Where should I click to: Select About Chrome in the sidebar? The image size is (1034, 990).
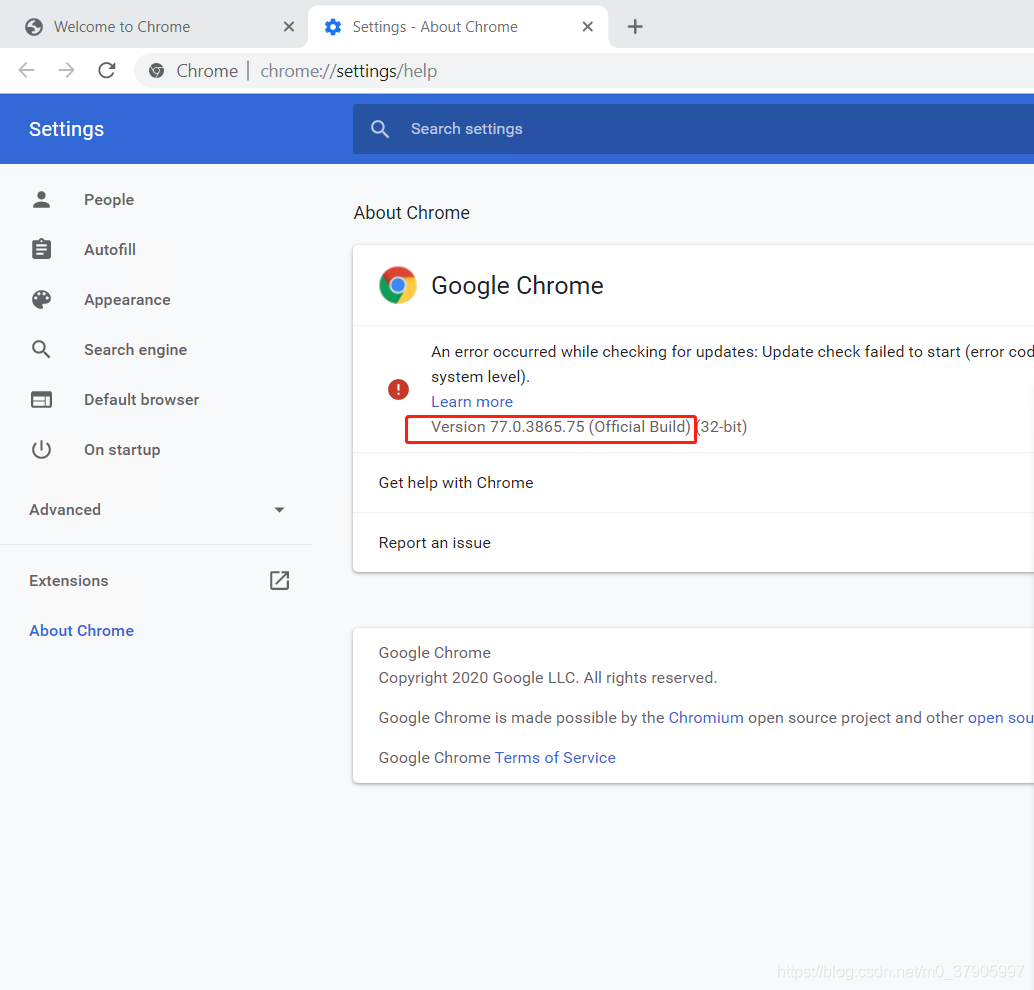[82, 631]
